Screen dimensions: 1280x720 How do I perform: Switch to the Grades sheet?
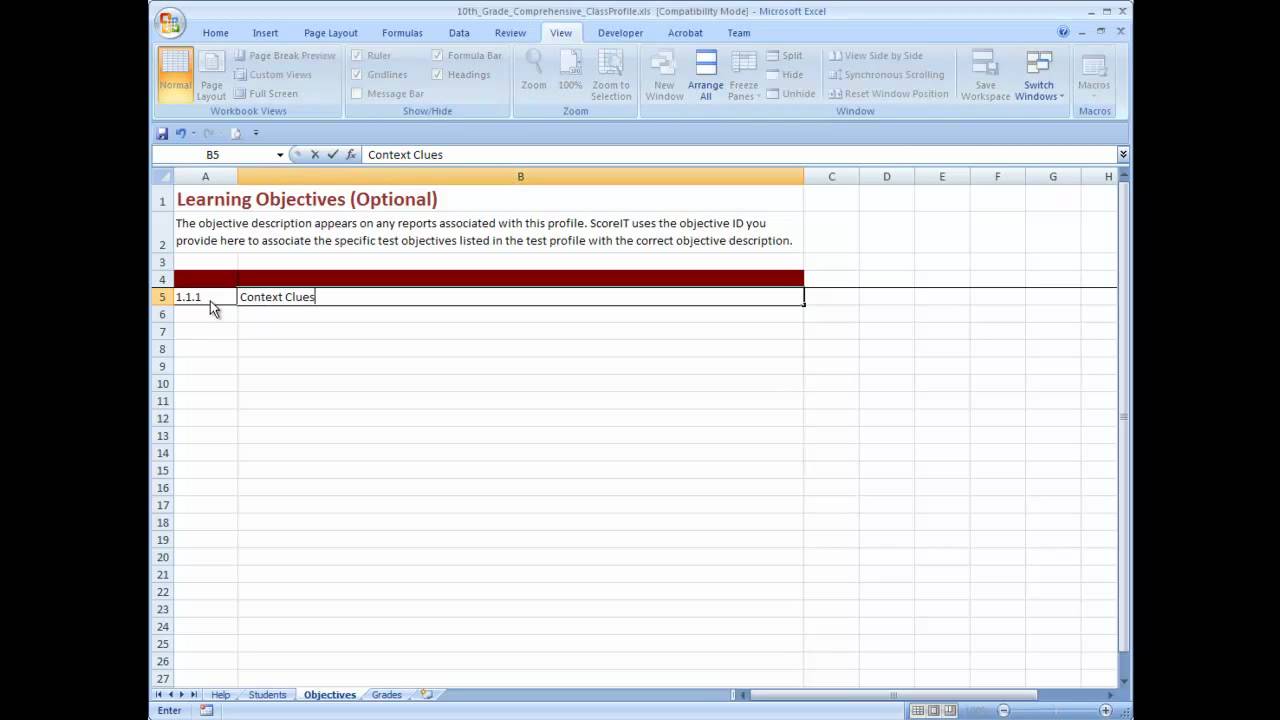click(x=386, y=695)
